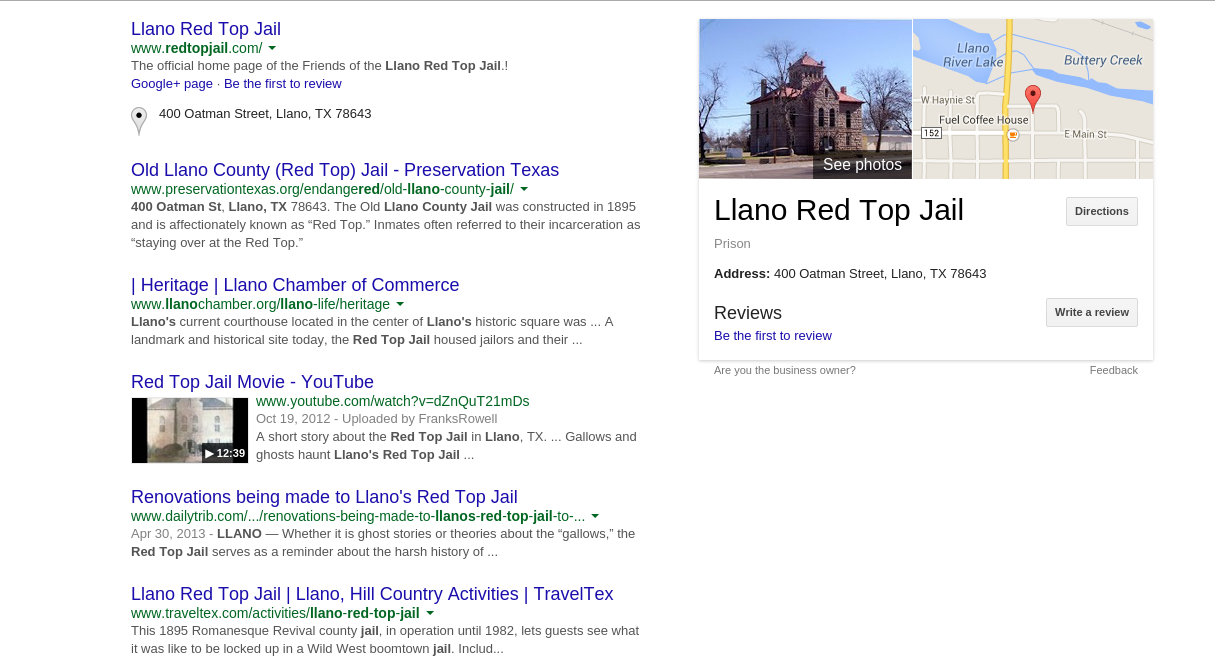Open the jail building photo in knowledge panel
Viewport: 1215px width, 658px height.
pyautogui.click(x=805, y=99)
